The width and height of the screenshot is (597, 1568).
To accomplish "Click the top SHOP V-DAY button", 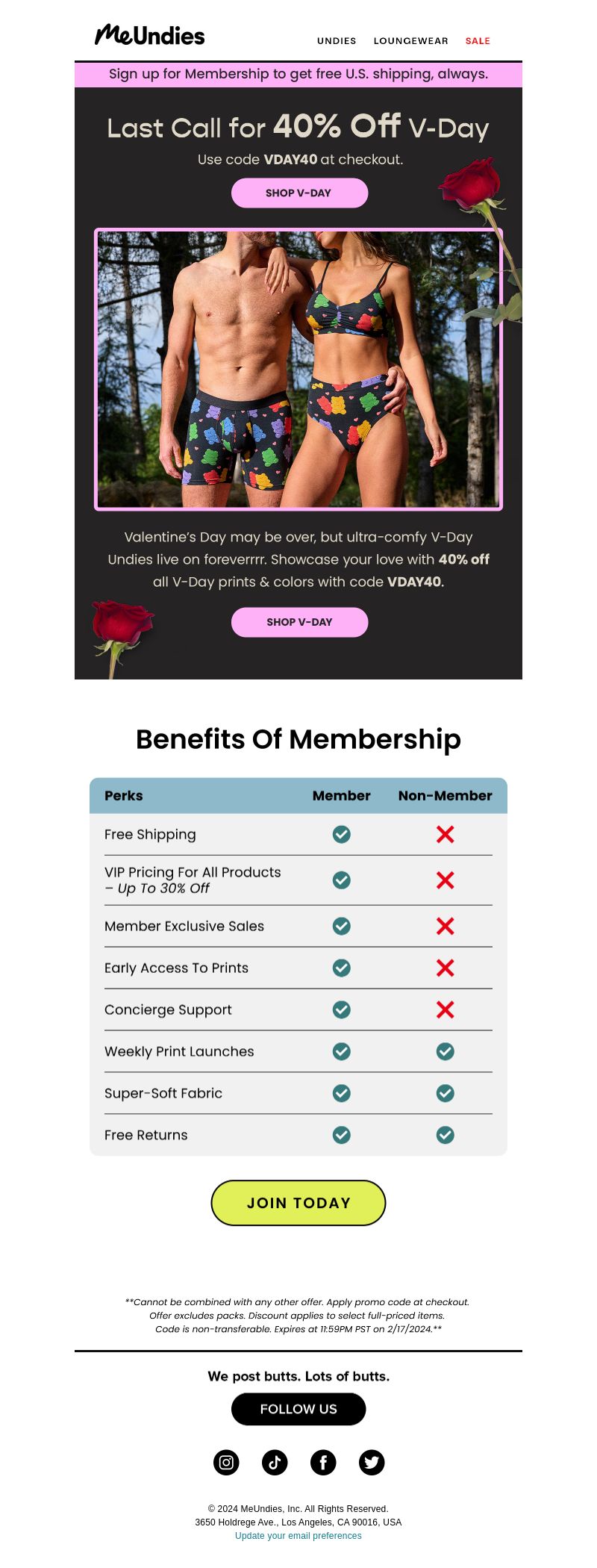I will point(299,193).
